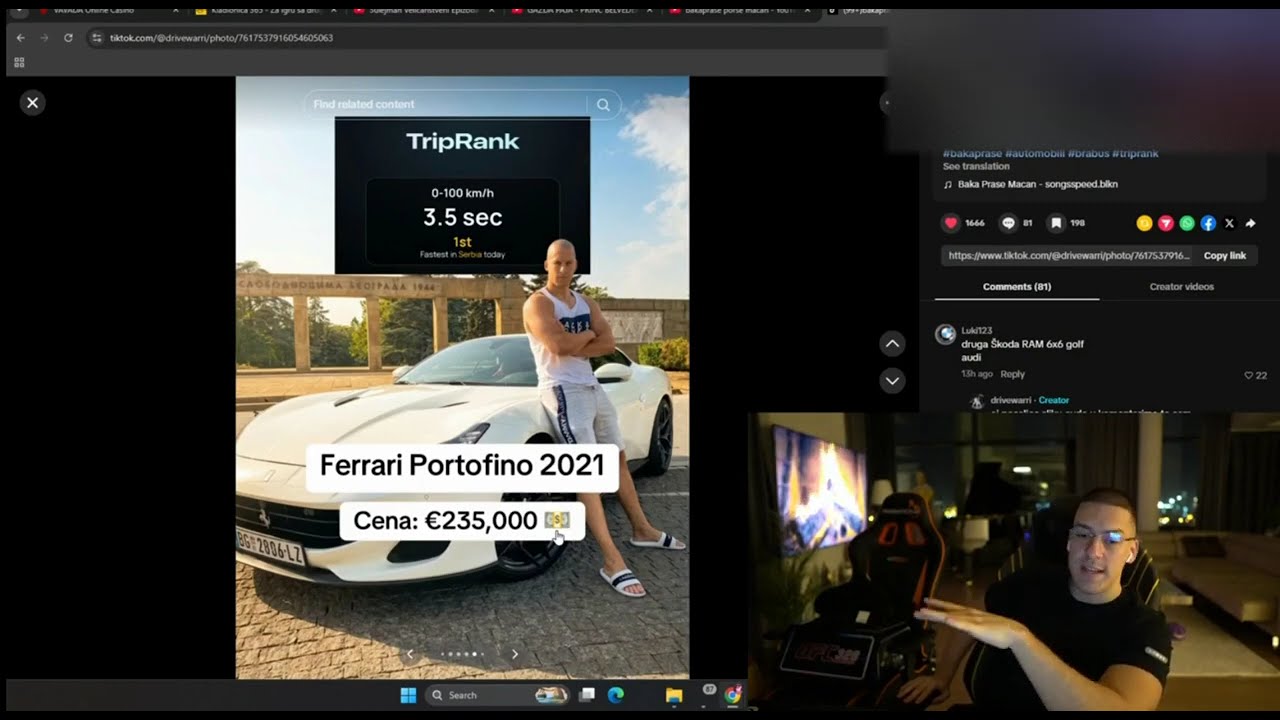The height and width of the screenshot is (720, 1280).
Task: Close the Kladionica 365 tab
Action: click(x=334, y=11)
